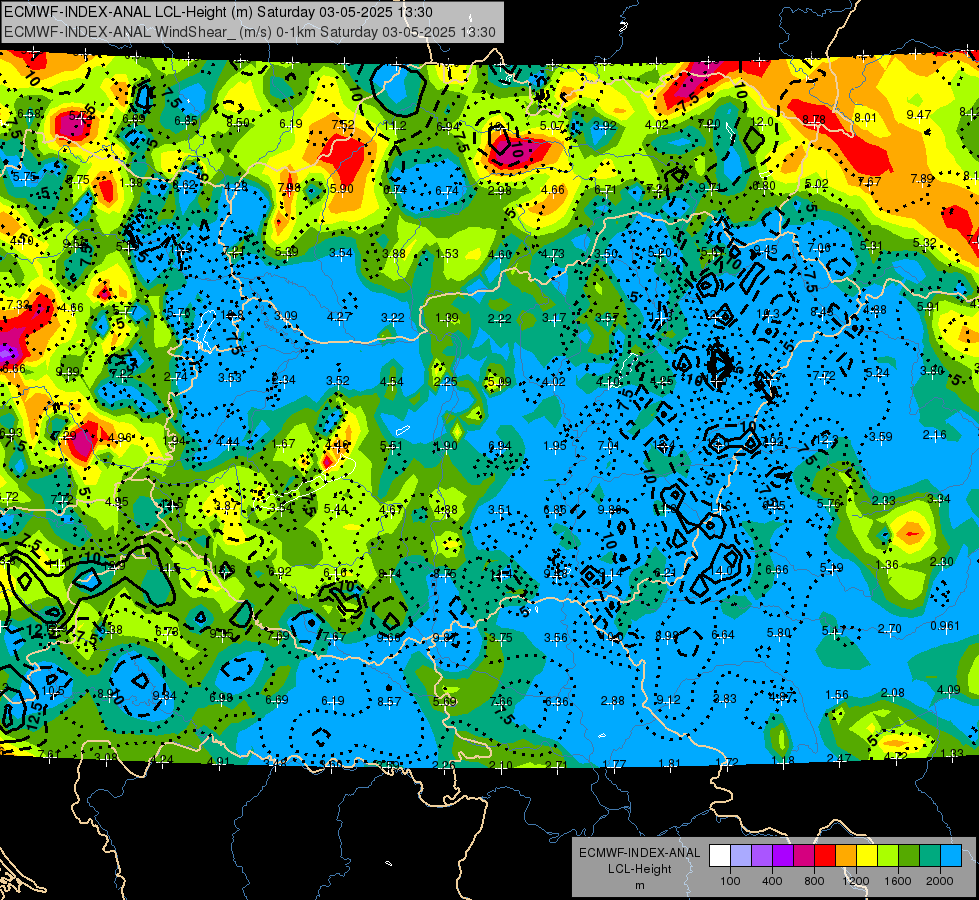Image resolution: width=979 pixels, height=900 pixels.
Task: Click the sky blue legend swatch
Action: (950, 856)
